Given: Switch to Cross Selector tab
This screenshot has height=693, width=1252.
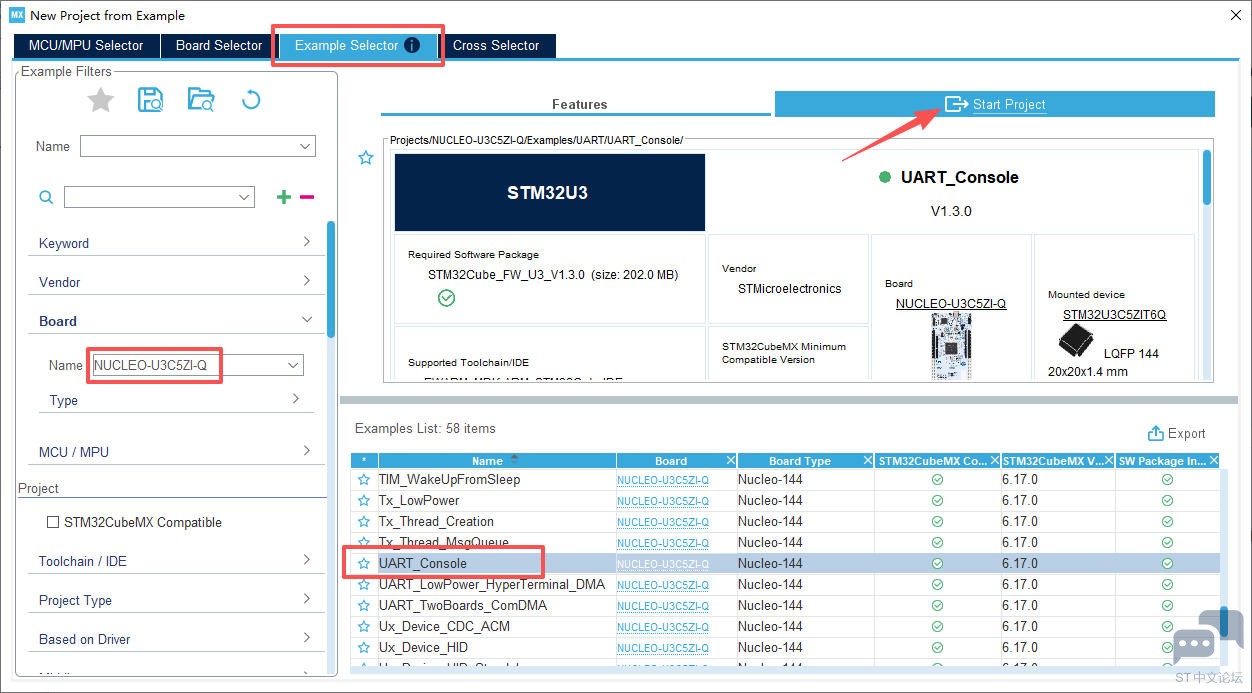Looking at the screenshot, I should coord(496,45).
